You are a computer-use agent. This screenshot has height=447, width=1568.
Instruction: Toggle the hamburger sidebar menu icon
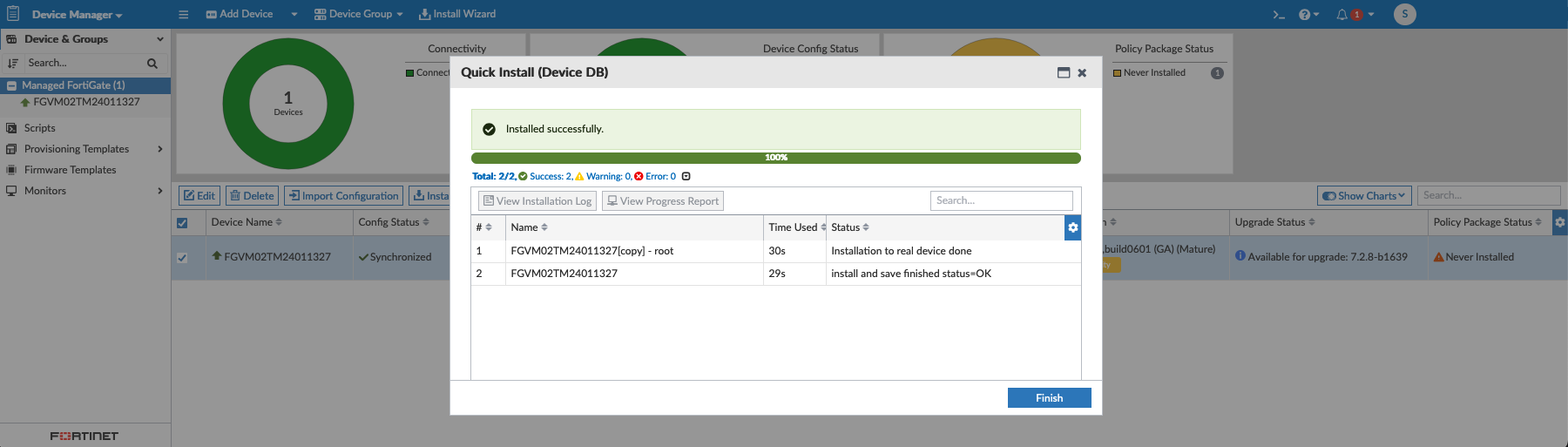[183, 15]
